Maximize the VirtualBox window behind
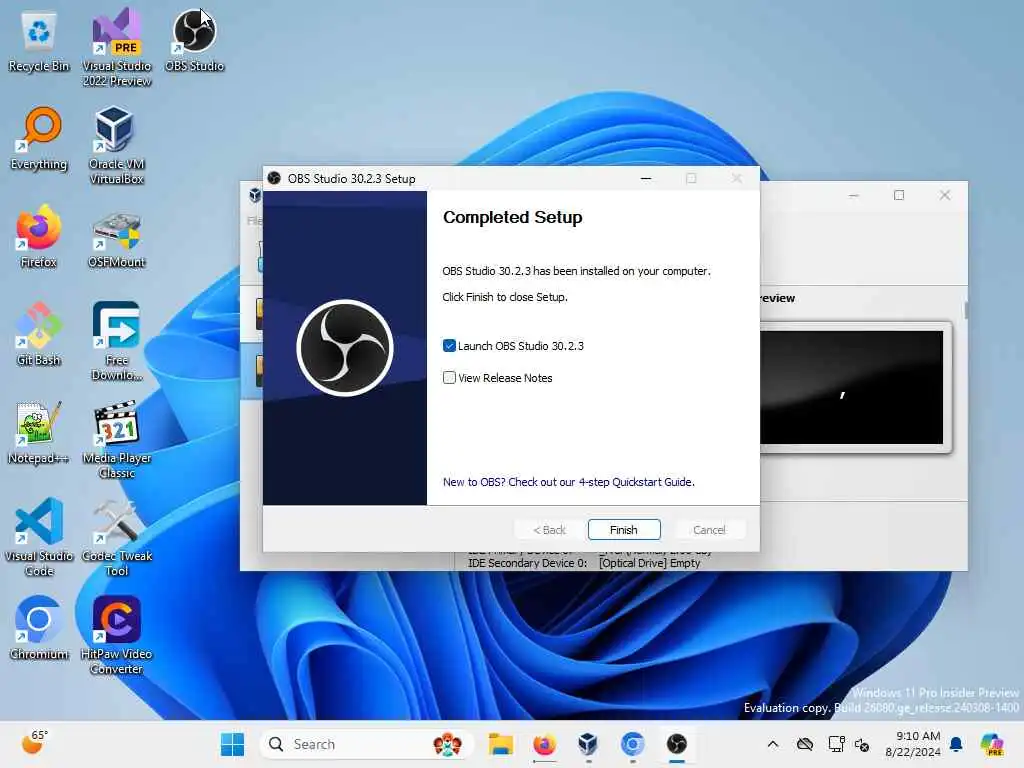 point(899,195)
